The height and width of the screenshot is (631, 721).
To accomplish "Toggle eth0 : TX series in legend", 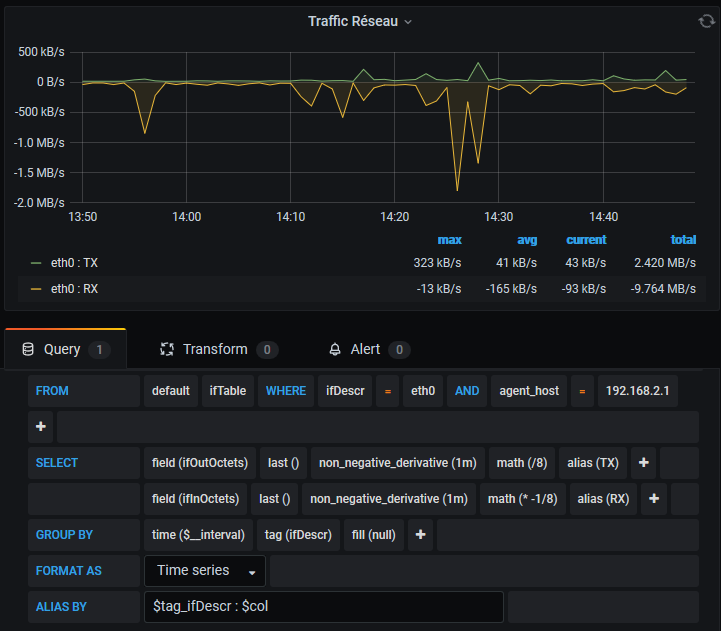I will (75, 263).
